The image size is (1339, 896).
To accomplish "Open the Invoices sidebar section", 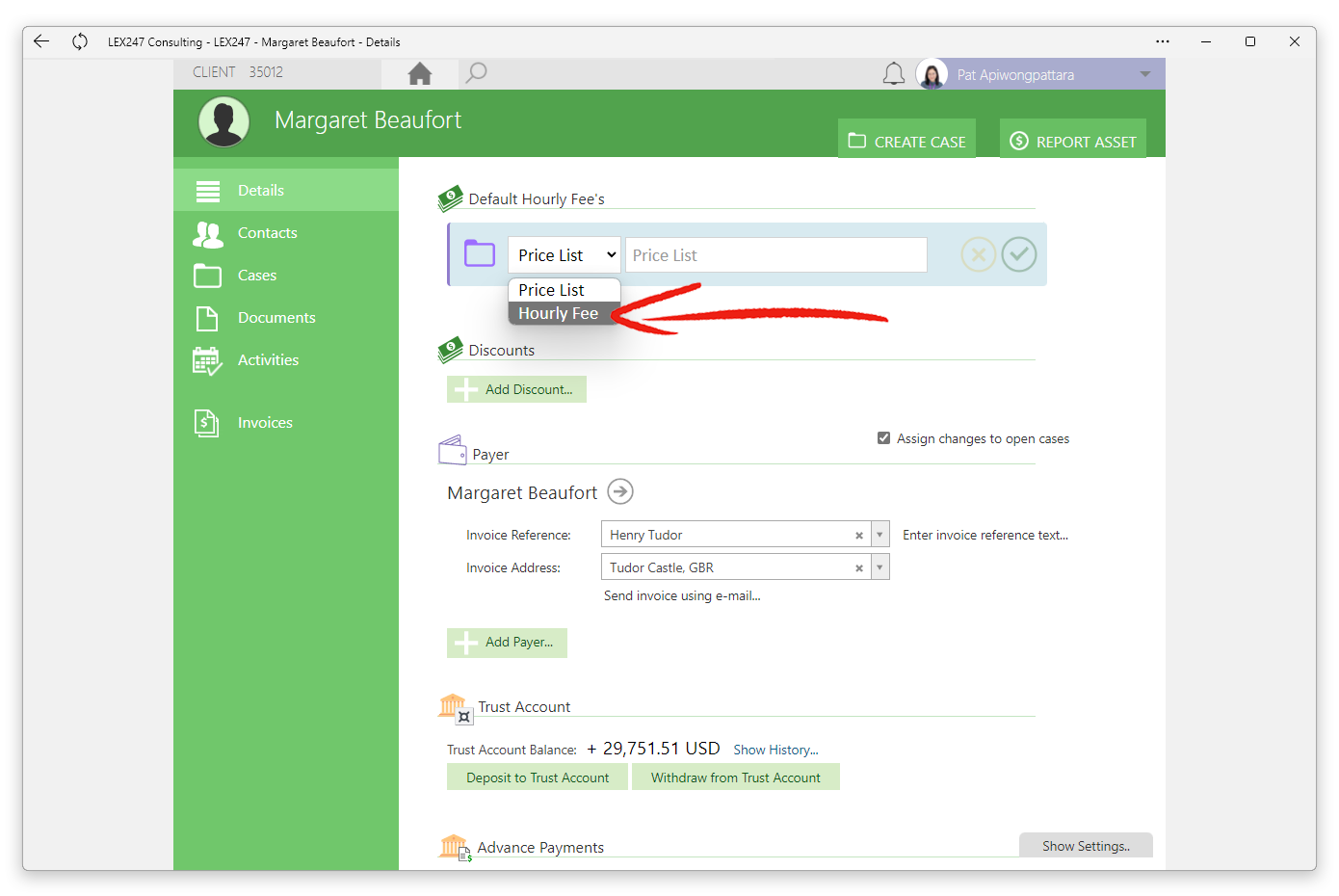I will pyautogui.click(x=286, y=422).
